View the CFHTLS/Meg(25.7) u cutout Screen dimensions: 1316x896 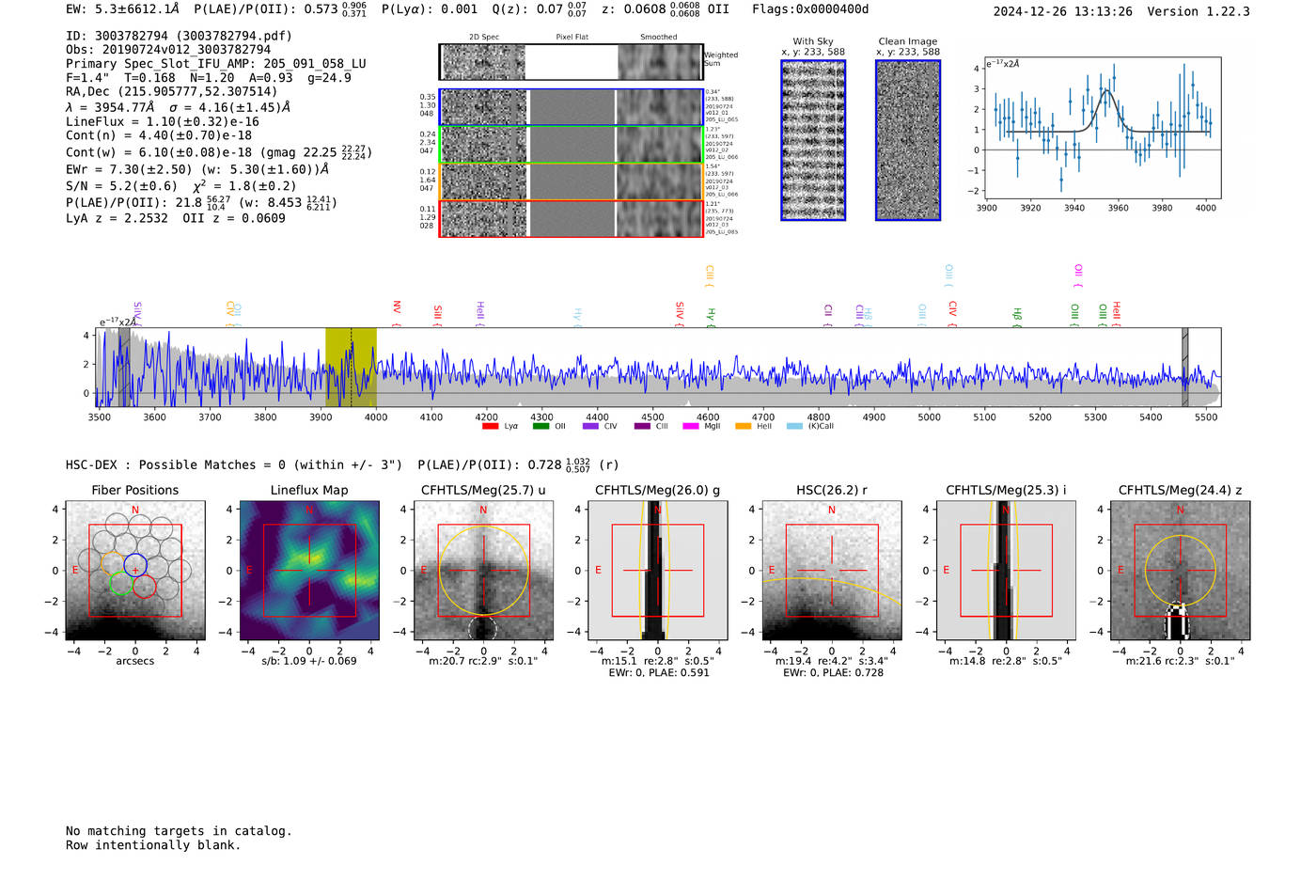(x=483, y=571)
